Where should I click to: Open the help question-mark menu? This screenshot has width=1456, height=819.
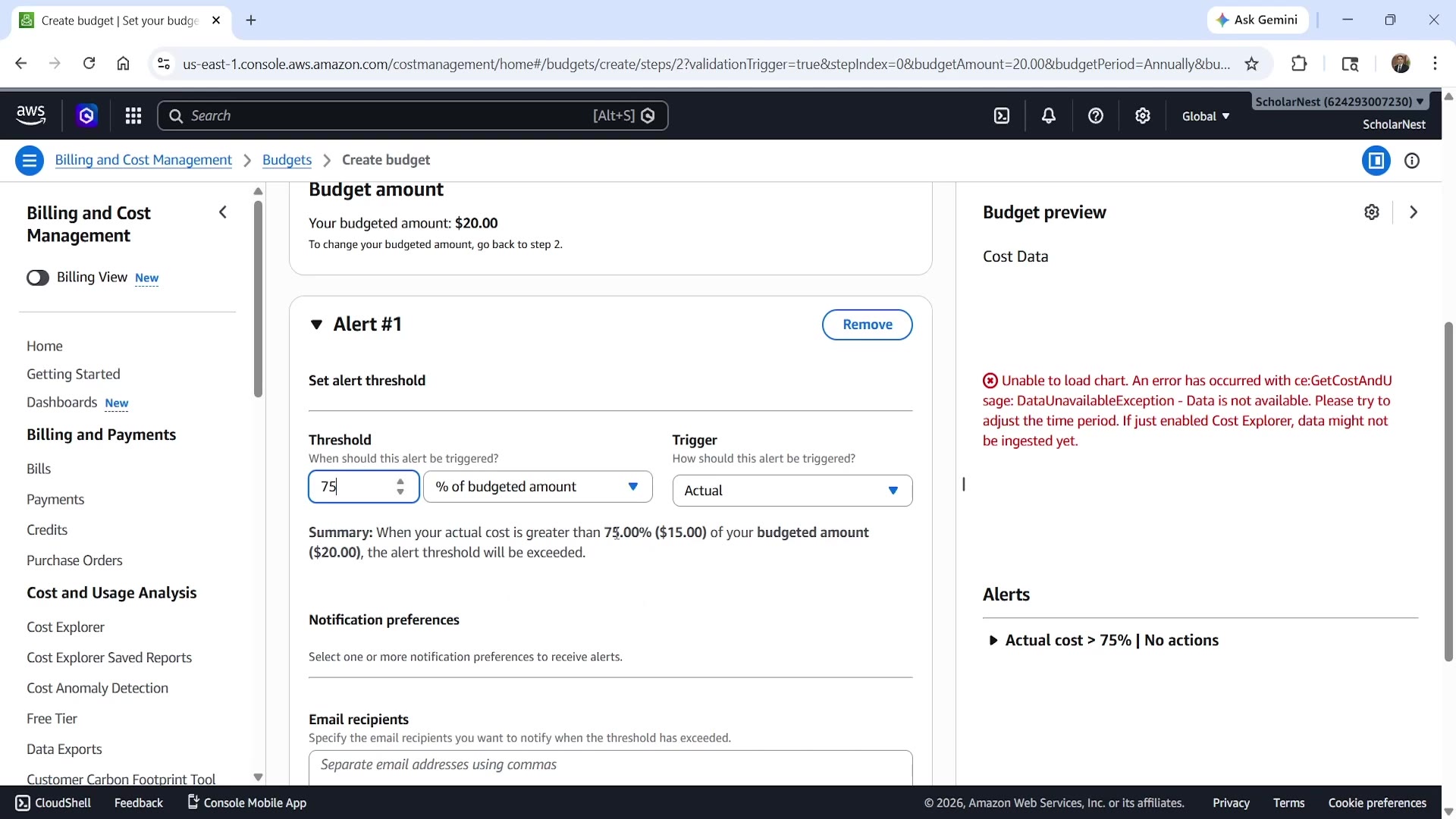1096,115
